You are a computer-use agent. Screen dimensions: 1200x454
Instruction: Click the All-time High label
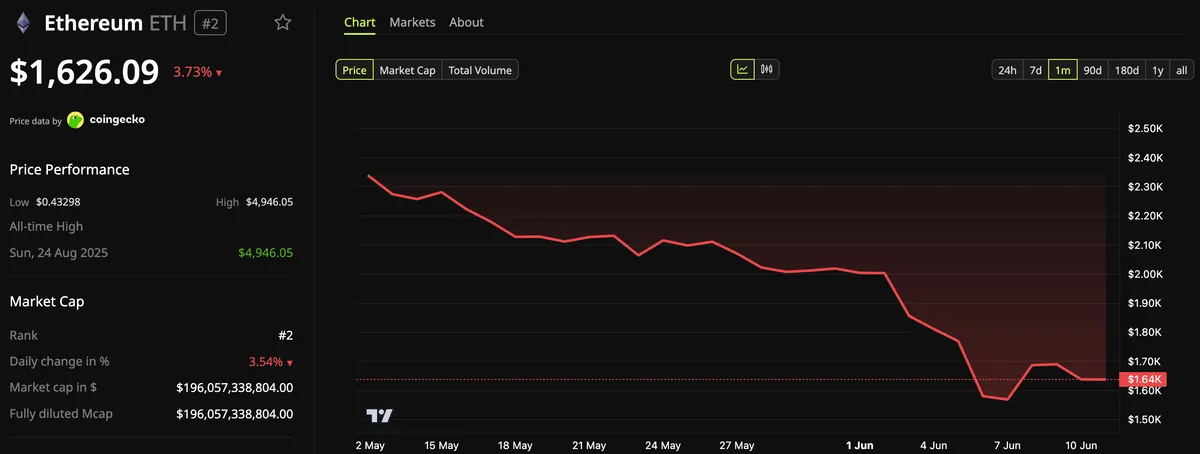(x=46, y=227)
